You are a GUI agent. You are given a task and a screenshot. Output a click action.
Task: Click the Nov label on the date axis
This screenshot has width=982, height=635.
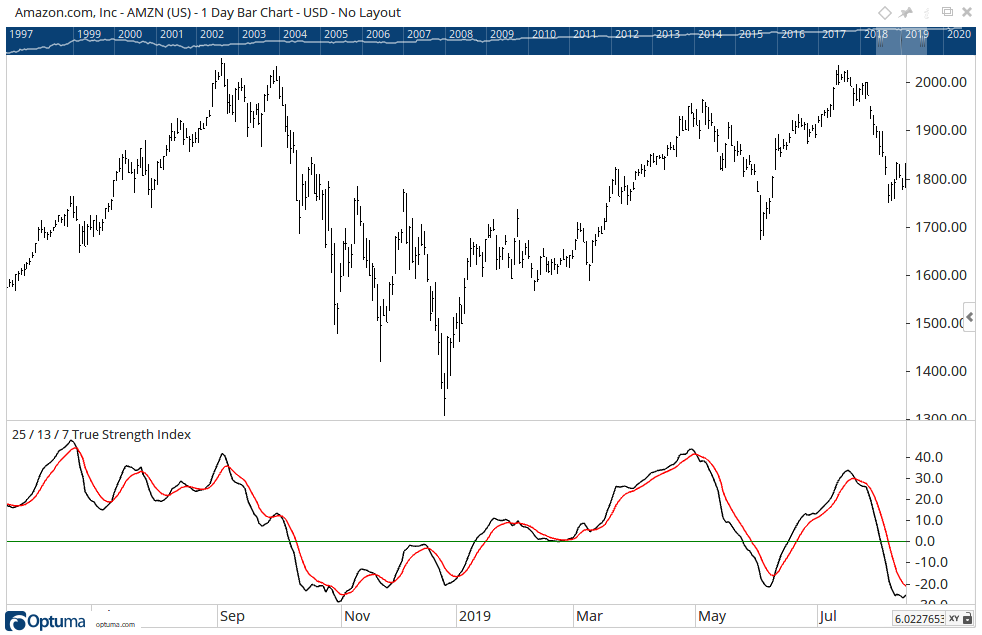point(357,616)
